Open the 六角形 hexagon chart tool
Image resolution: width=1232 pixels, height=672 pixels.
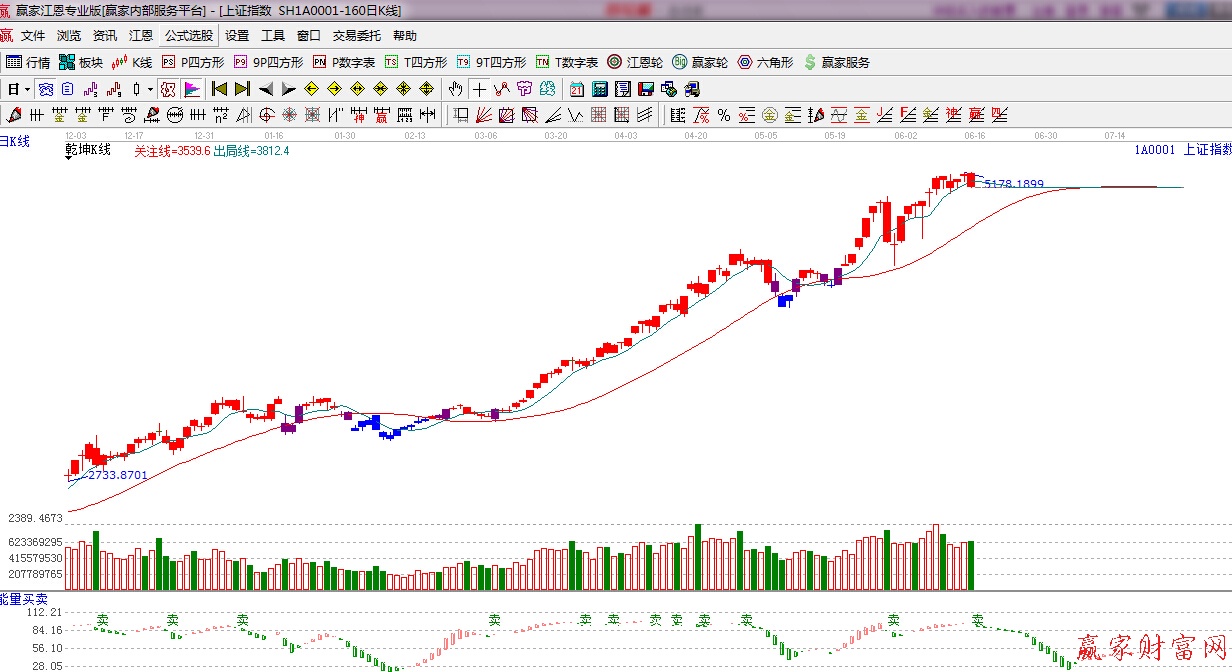pyautogui.click(x=765, y=62)
